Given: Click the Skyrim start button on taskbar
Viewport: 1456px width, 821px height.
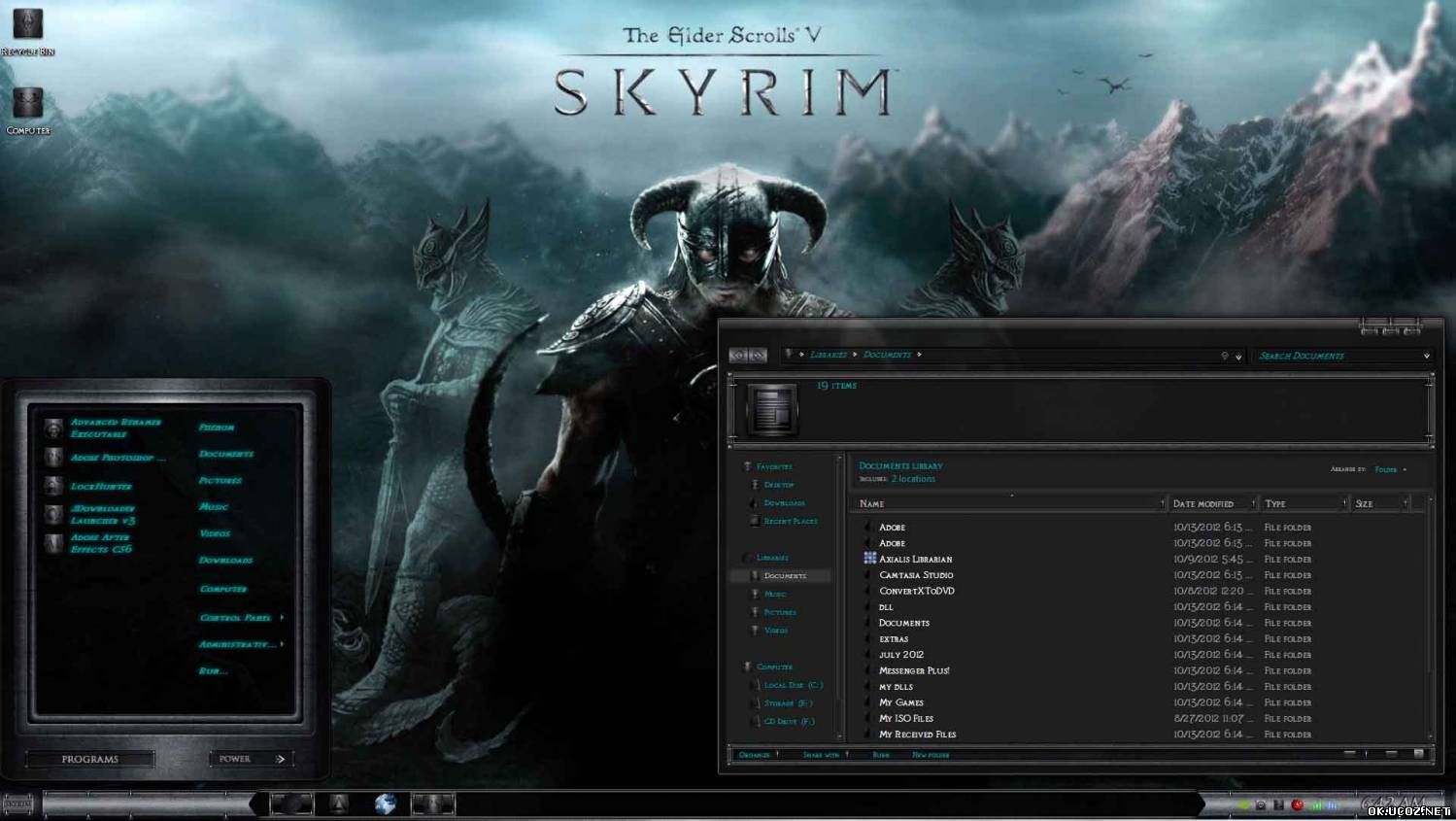Looking at the screenshot, I should (17, 804).
